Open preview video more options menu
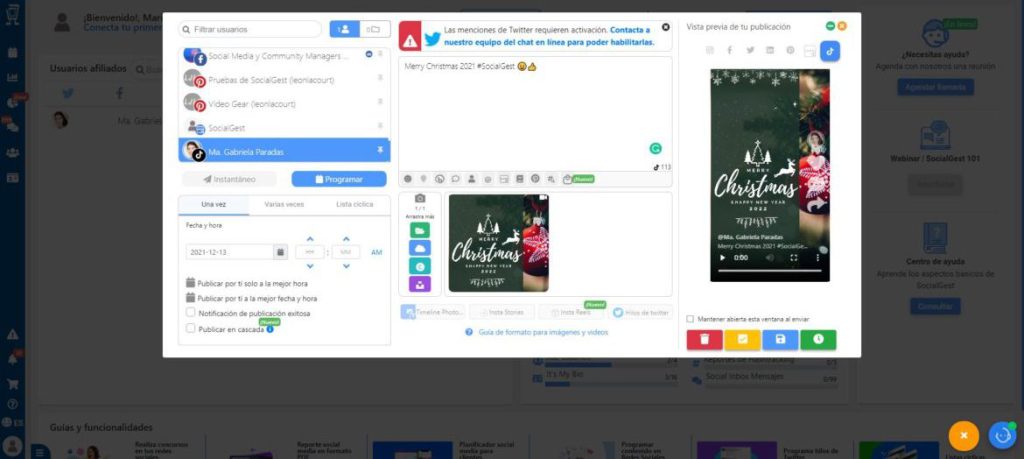1024x459 pixels. point(818,258)
